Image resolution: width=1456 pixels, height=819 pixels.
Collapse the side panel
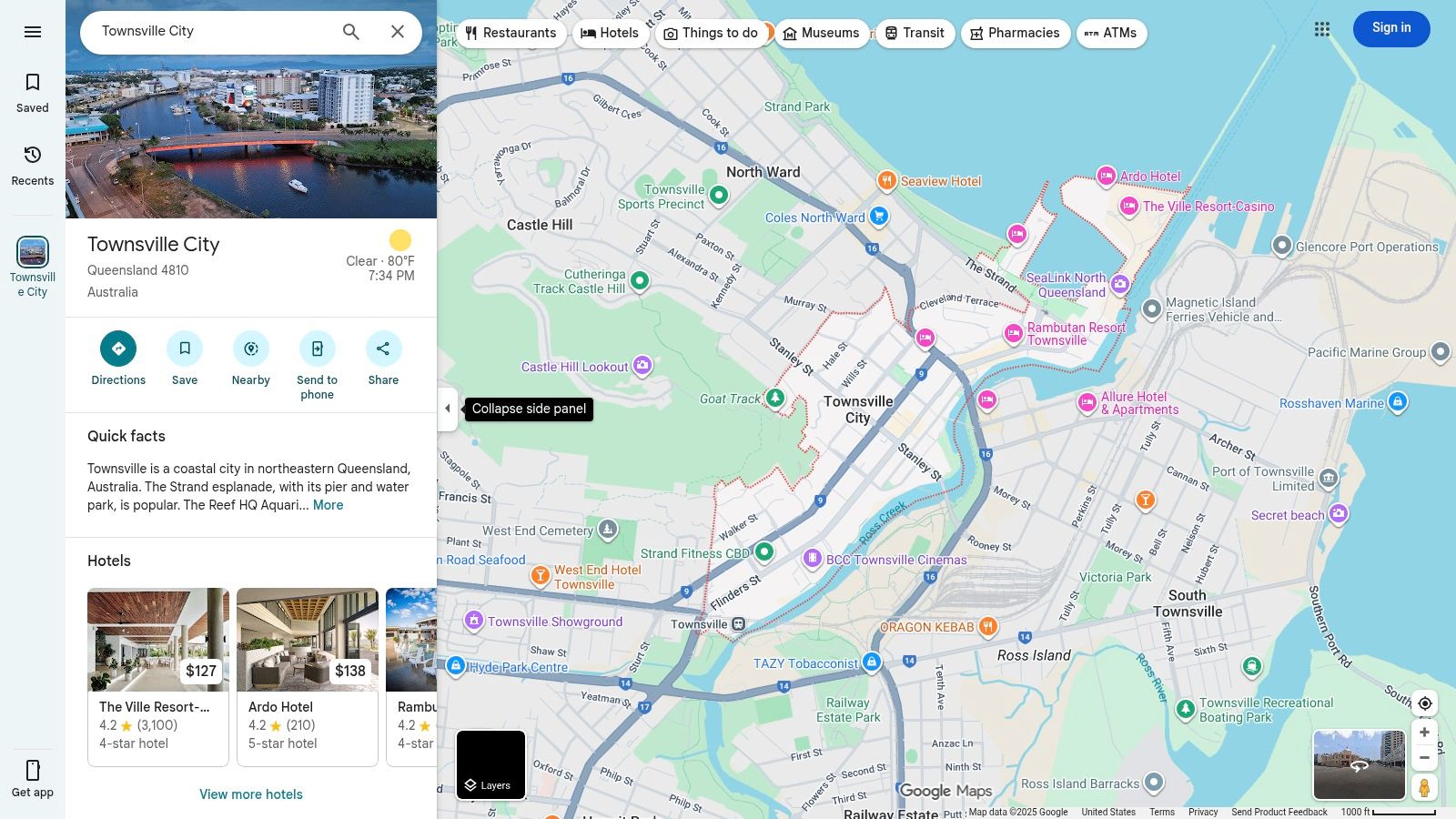tap(448, 409)
